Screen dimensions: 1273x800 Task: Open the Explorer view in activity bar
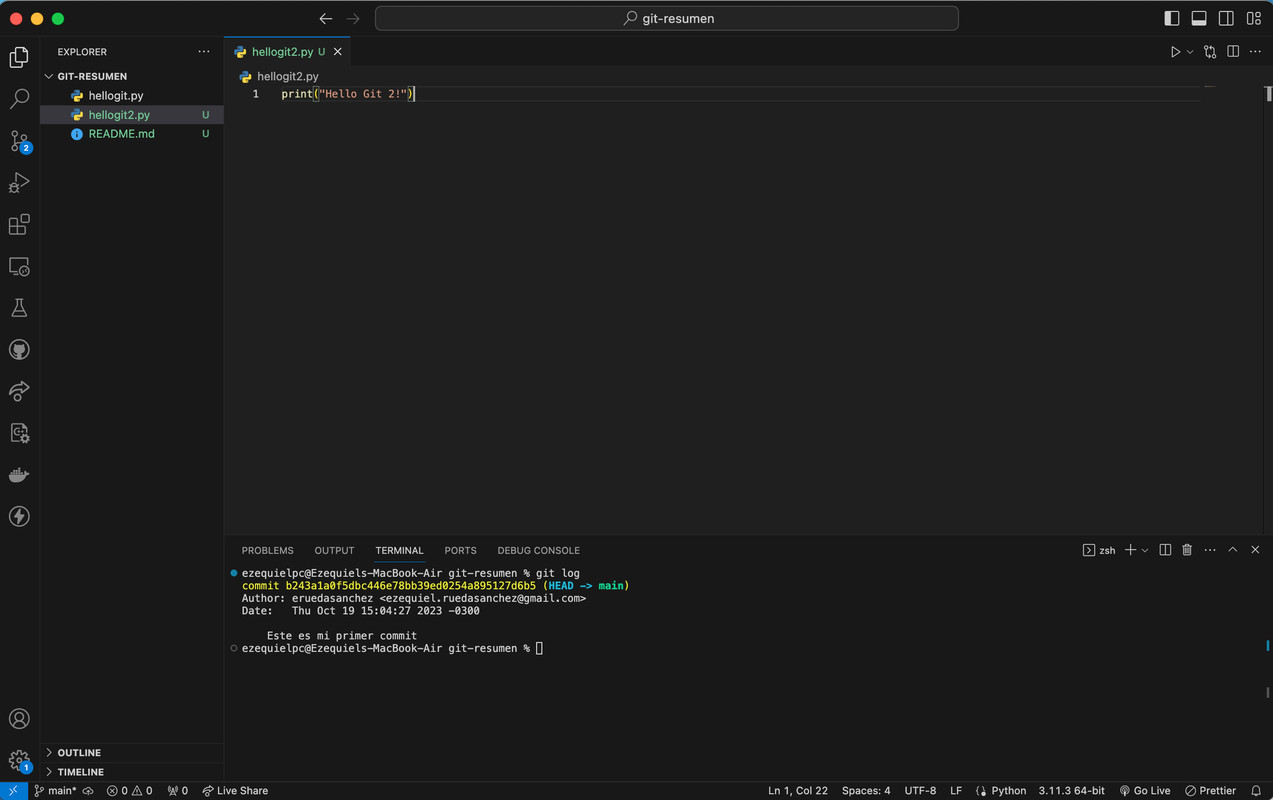19,58
